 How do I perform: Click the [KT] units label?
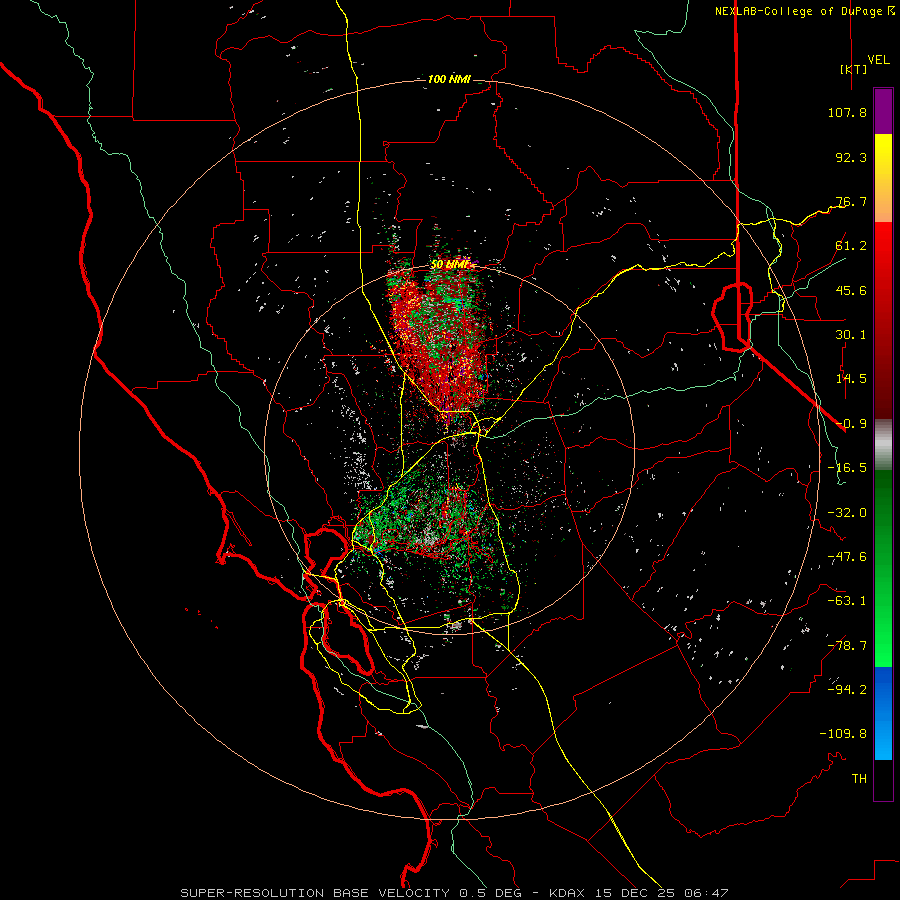click(x=854, y=69)
